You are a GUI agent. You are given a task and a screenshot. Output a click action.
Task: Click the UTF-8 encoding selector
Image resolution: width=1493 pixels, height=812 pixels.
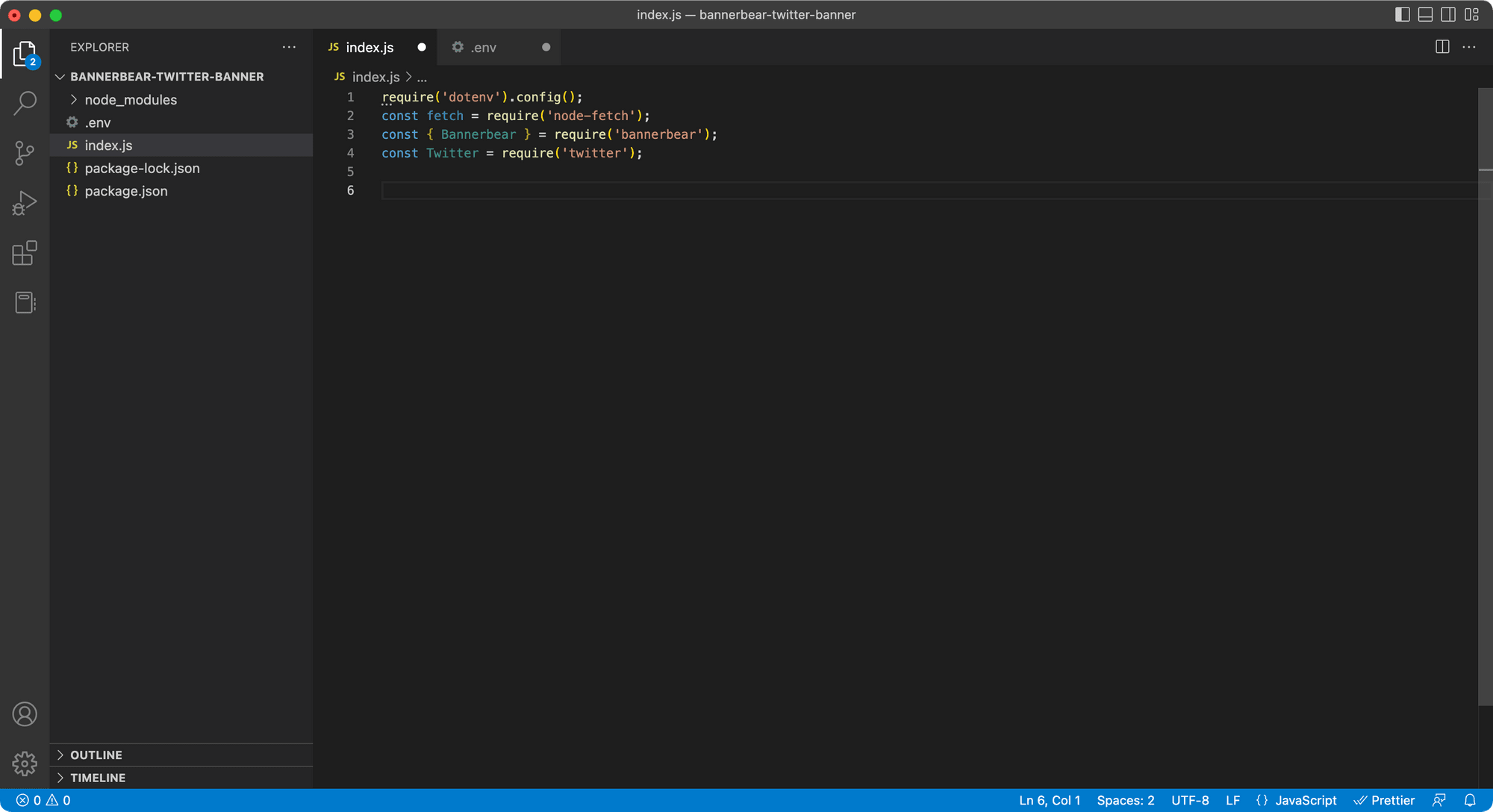pos(1190,800)
